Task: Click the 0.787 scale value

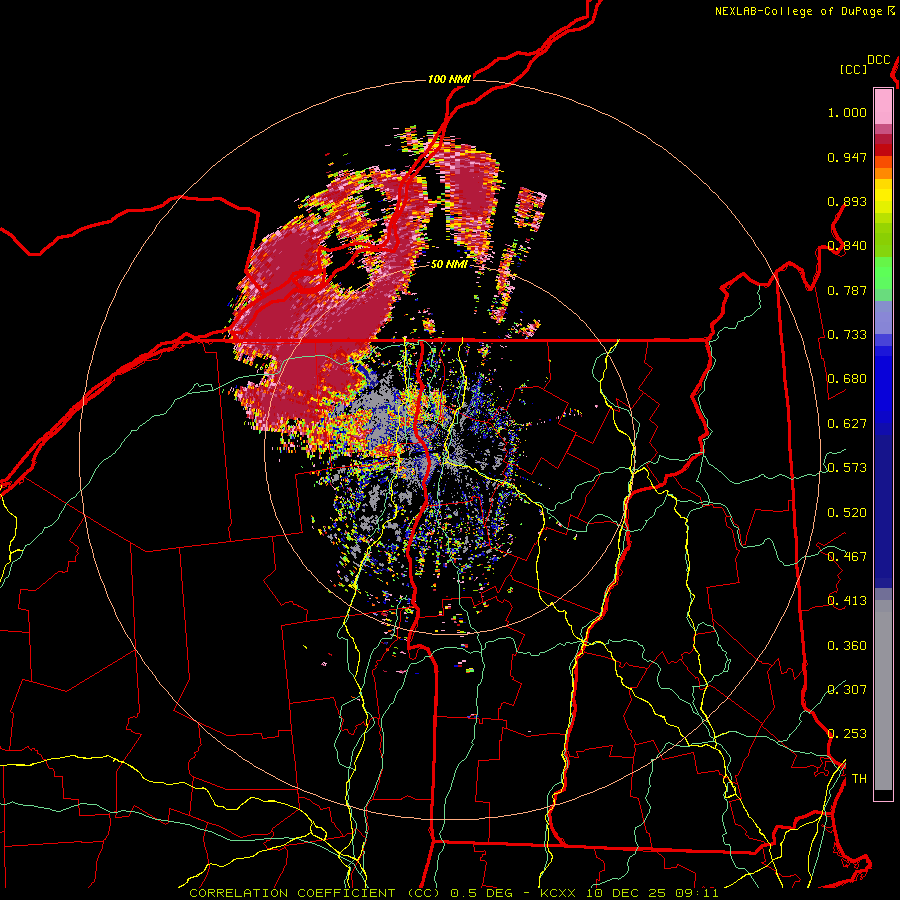Action: [847, 290]
